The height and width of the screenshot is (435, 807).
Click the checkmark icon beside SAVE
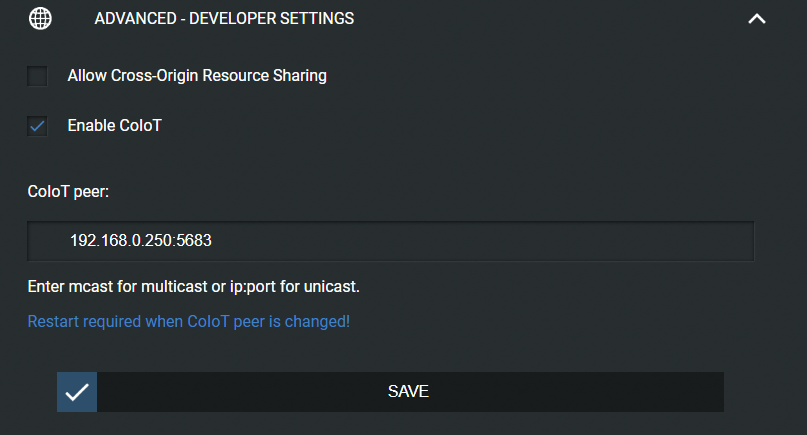pos(76,392)
